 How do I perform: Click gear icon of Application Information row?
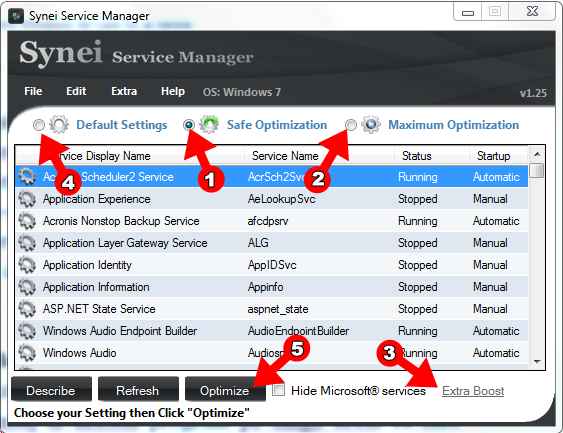[x=27, y=287]
